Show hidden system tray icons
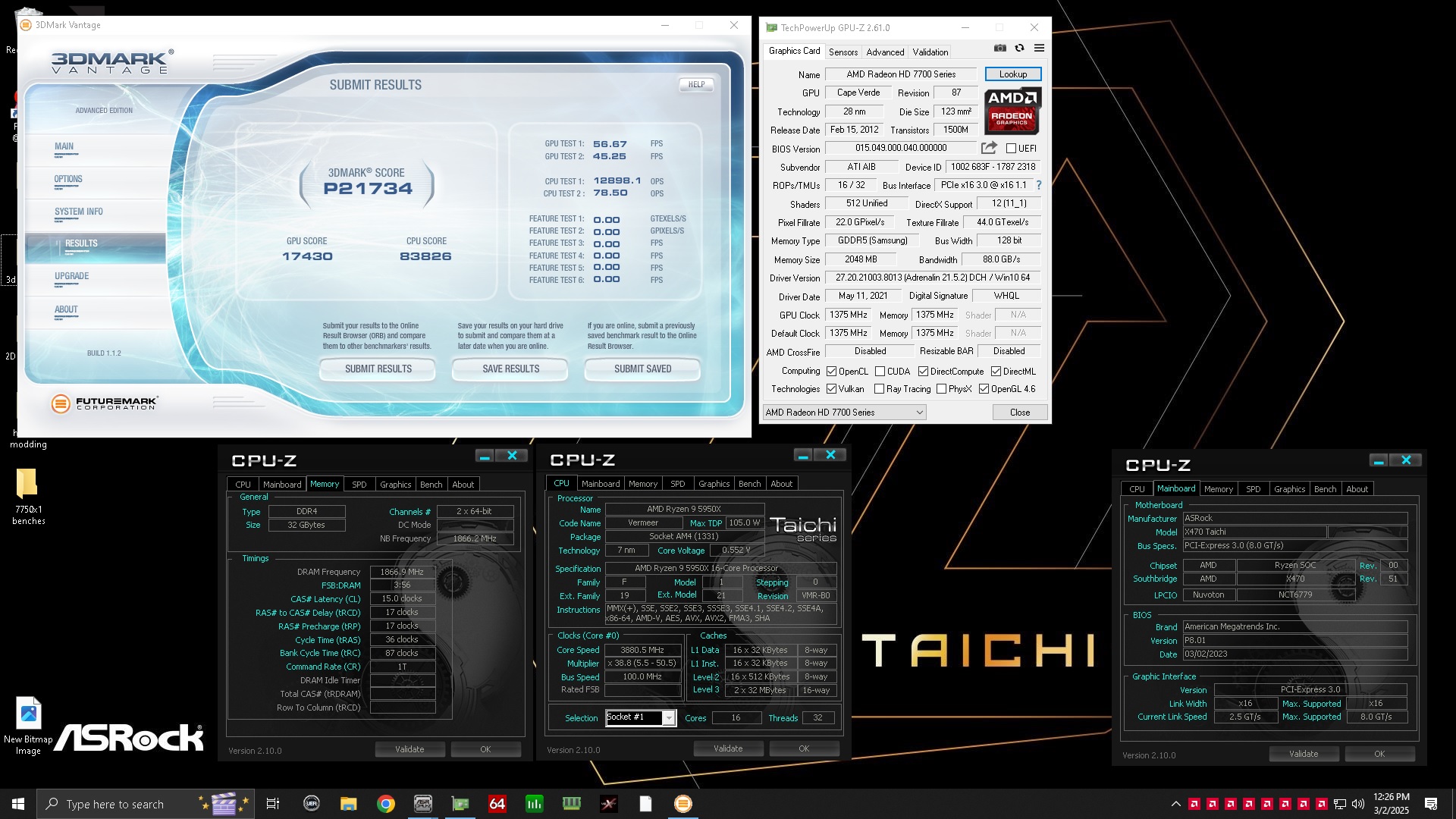The height and width of the screenshot is (819, 1456). 1176,804
